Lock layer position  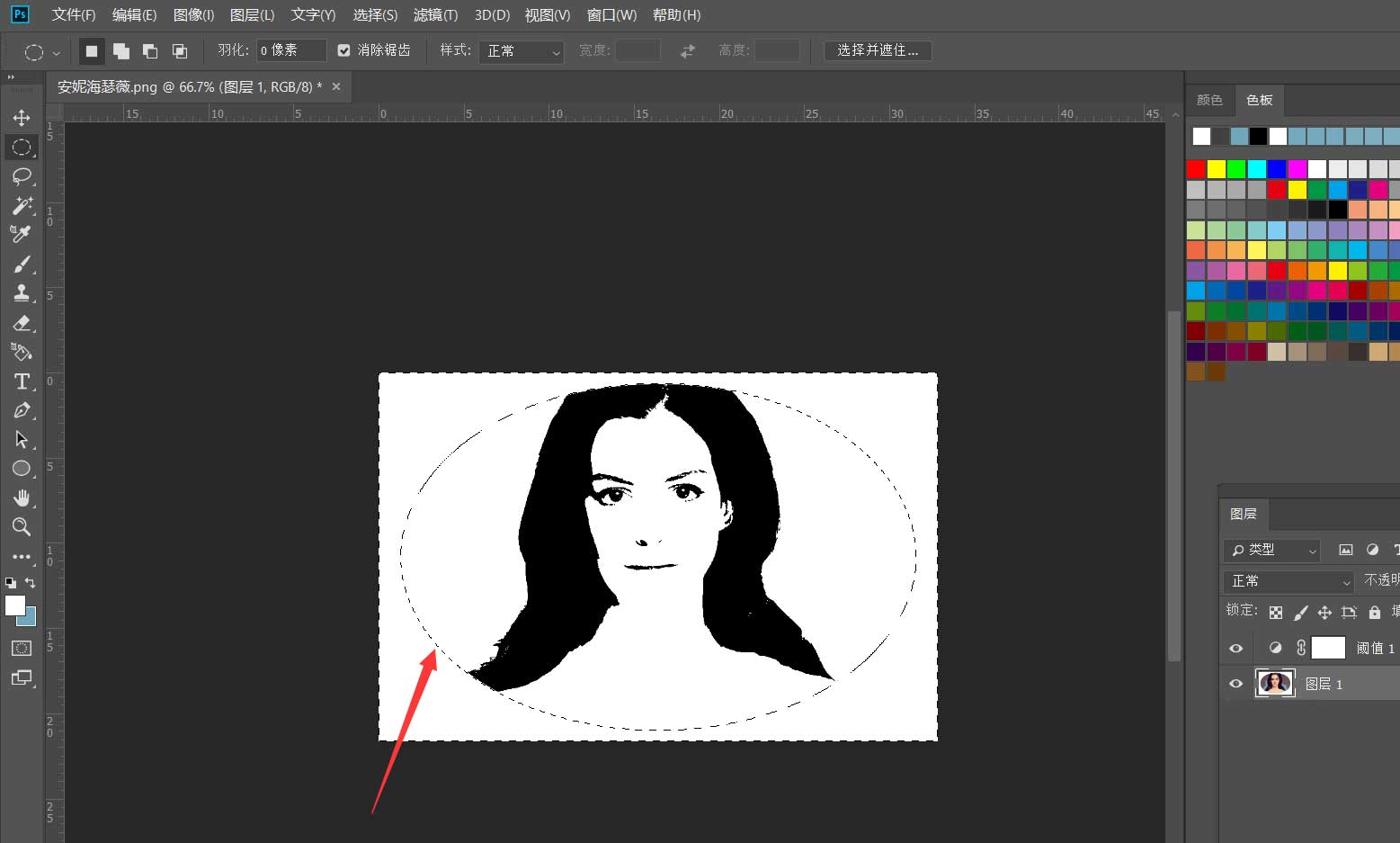(1324, 613)
